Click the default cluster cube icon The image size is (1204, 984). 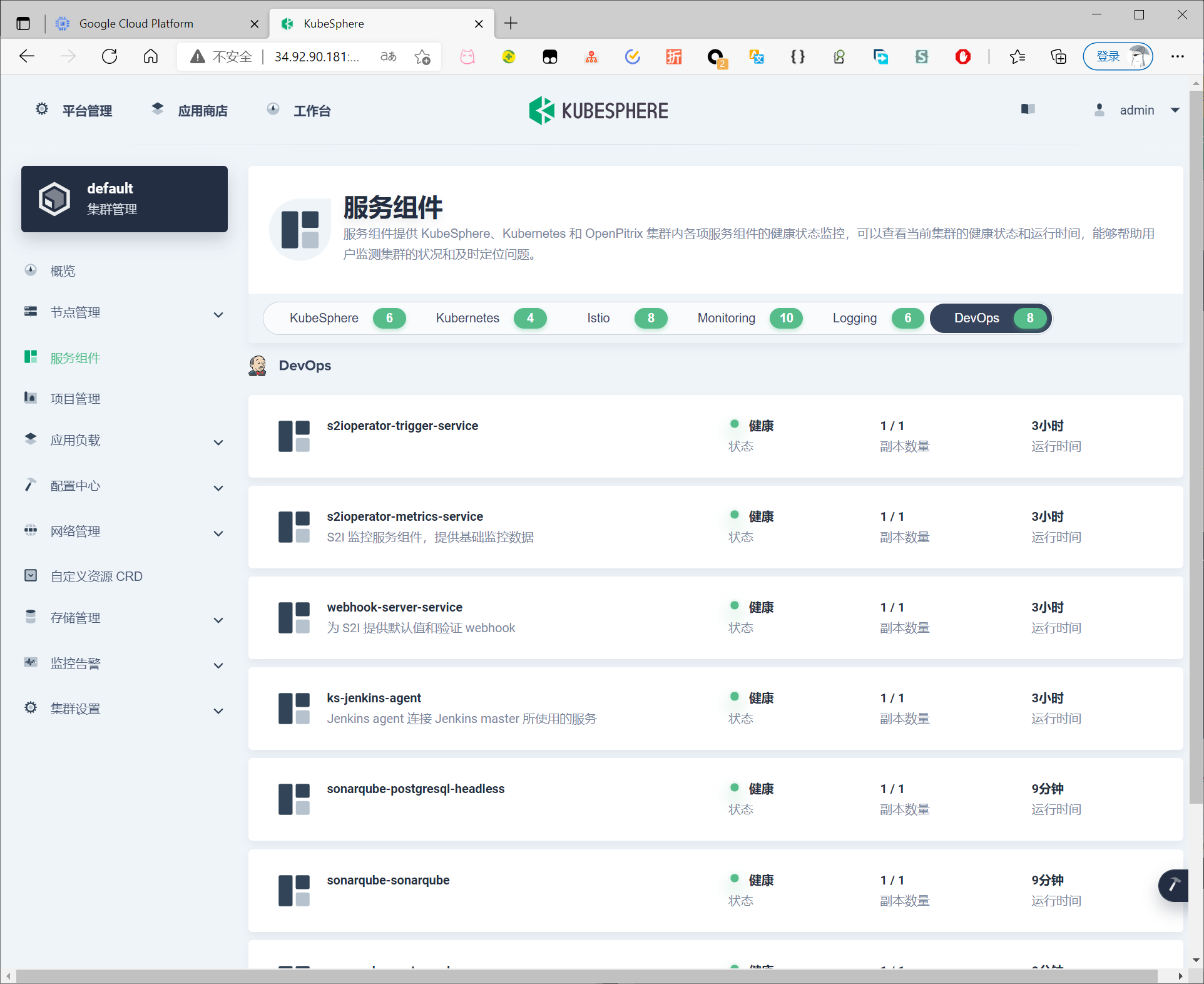tap(54, 199)
